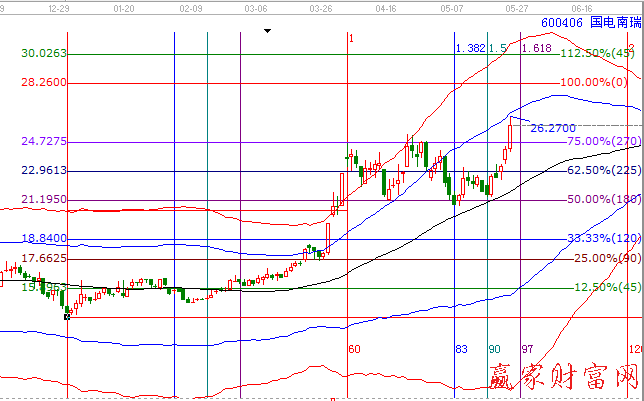Click the low-point marker below the lowest candle
Screen dimensions: 644x401
pyautogui.click(x=68, y=316)
